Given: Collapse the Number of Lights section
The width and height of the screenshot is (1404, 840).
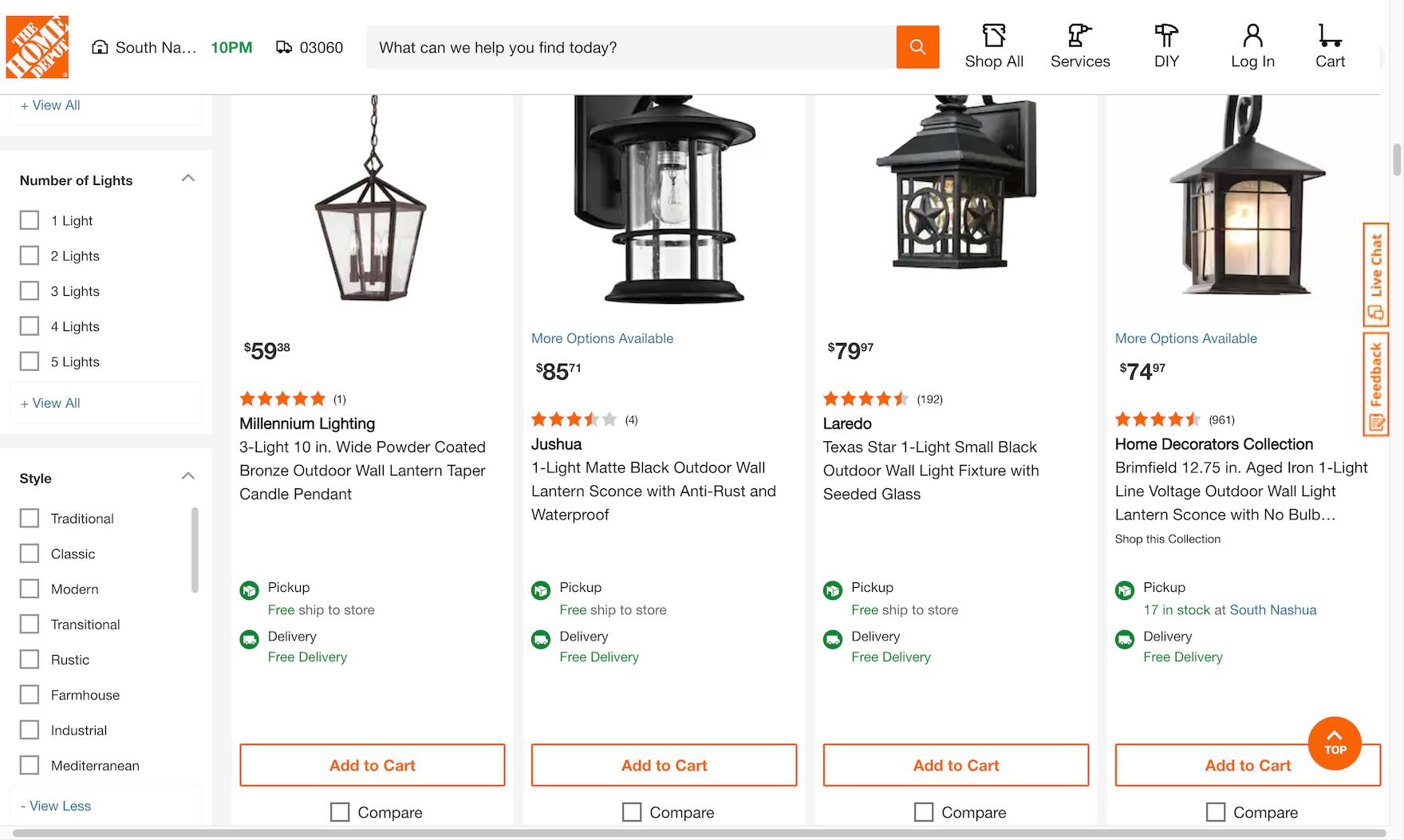Looking at the screenshot, I should click(188, 179).
